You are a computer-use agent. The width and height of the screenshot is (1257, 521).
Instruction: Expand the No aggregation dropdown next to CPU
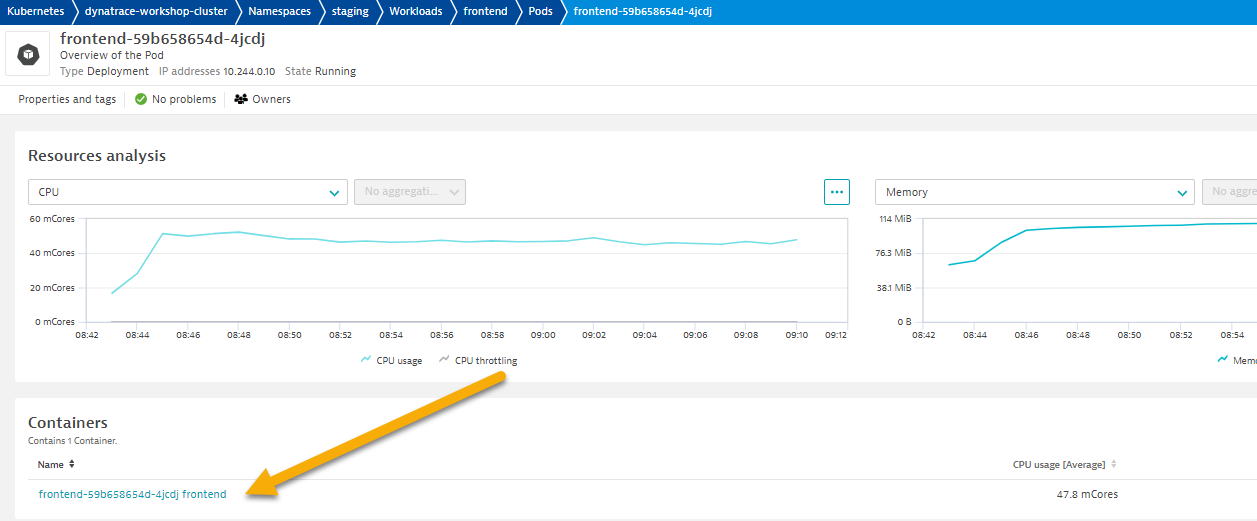[410, 192]
